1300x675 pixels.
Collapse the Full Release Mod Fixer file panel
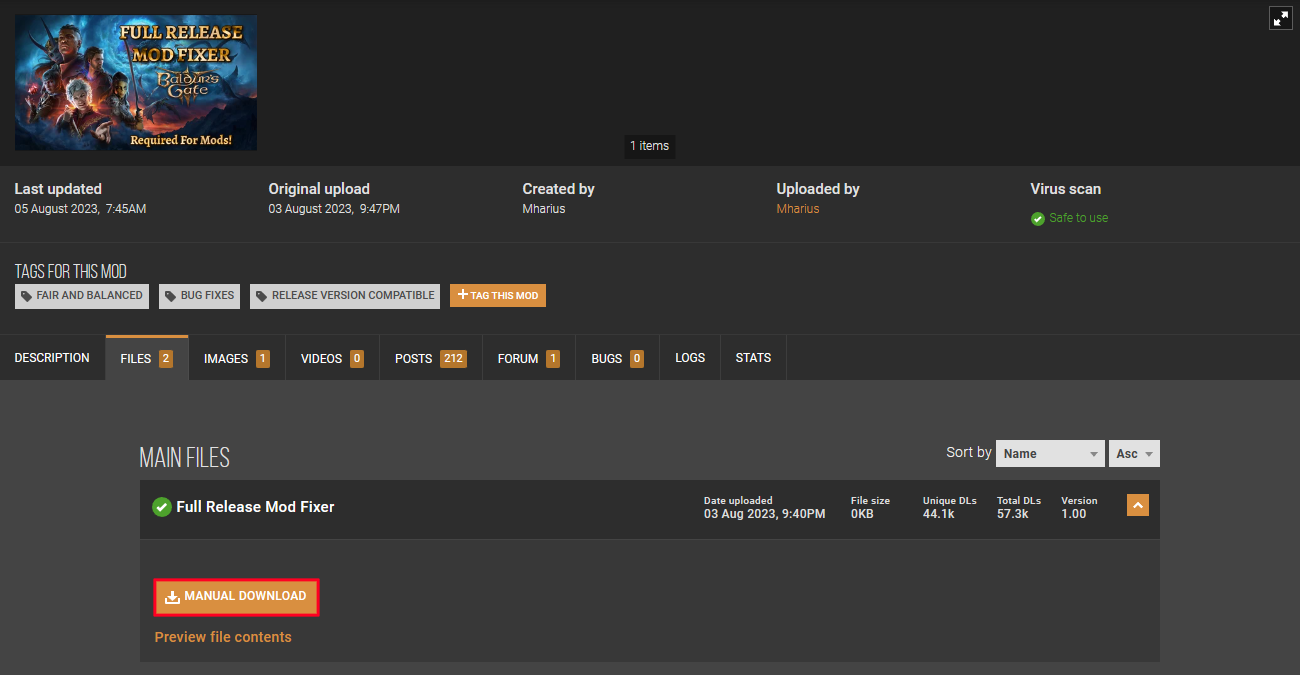[1138, 505]
